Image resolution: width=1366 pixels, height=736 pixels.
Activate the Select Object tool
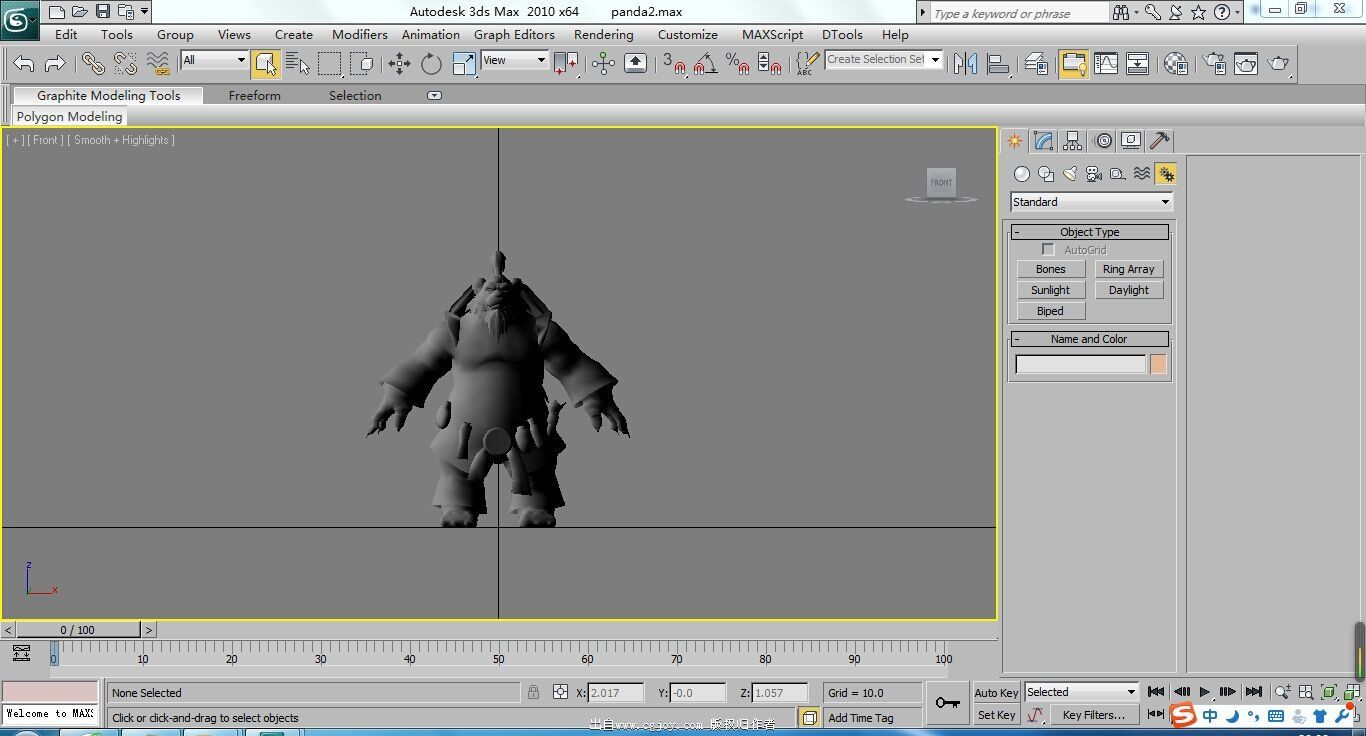pyautogui.click(x=265, y=64)
